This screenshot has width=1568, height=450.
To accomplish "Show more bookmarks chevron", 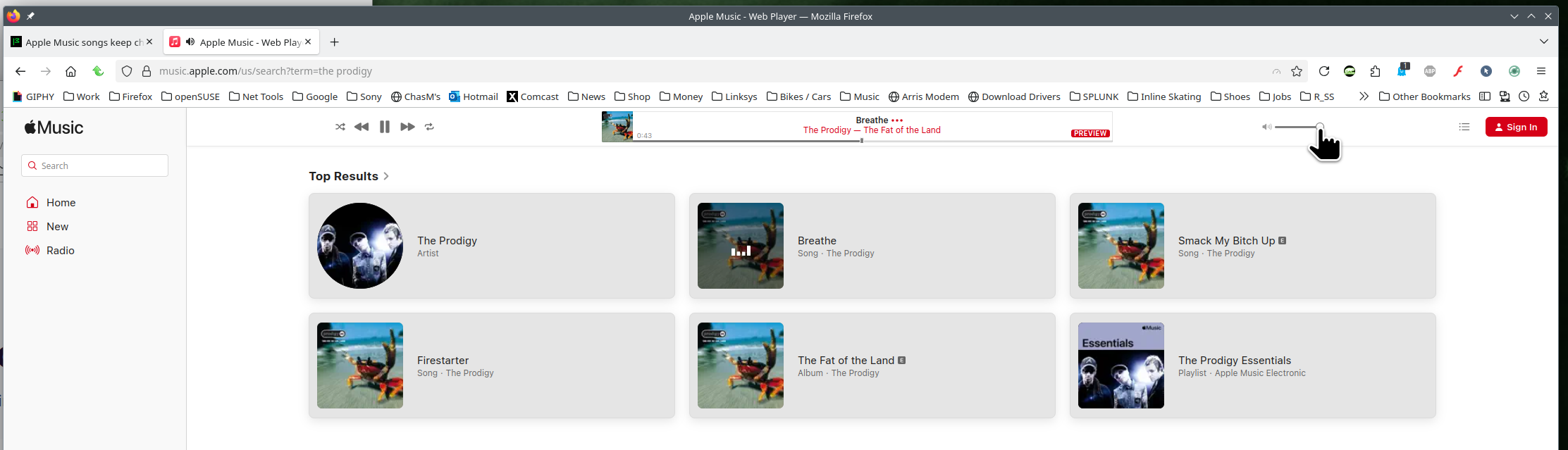I will pyautogui.click(x=1364, y=96).
